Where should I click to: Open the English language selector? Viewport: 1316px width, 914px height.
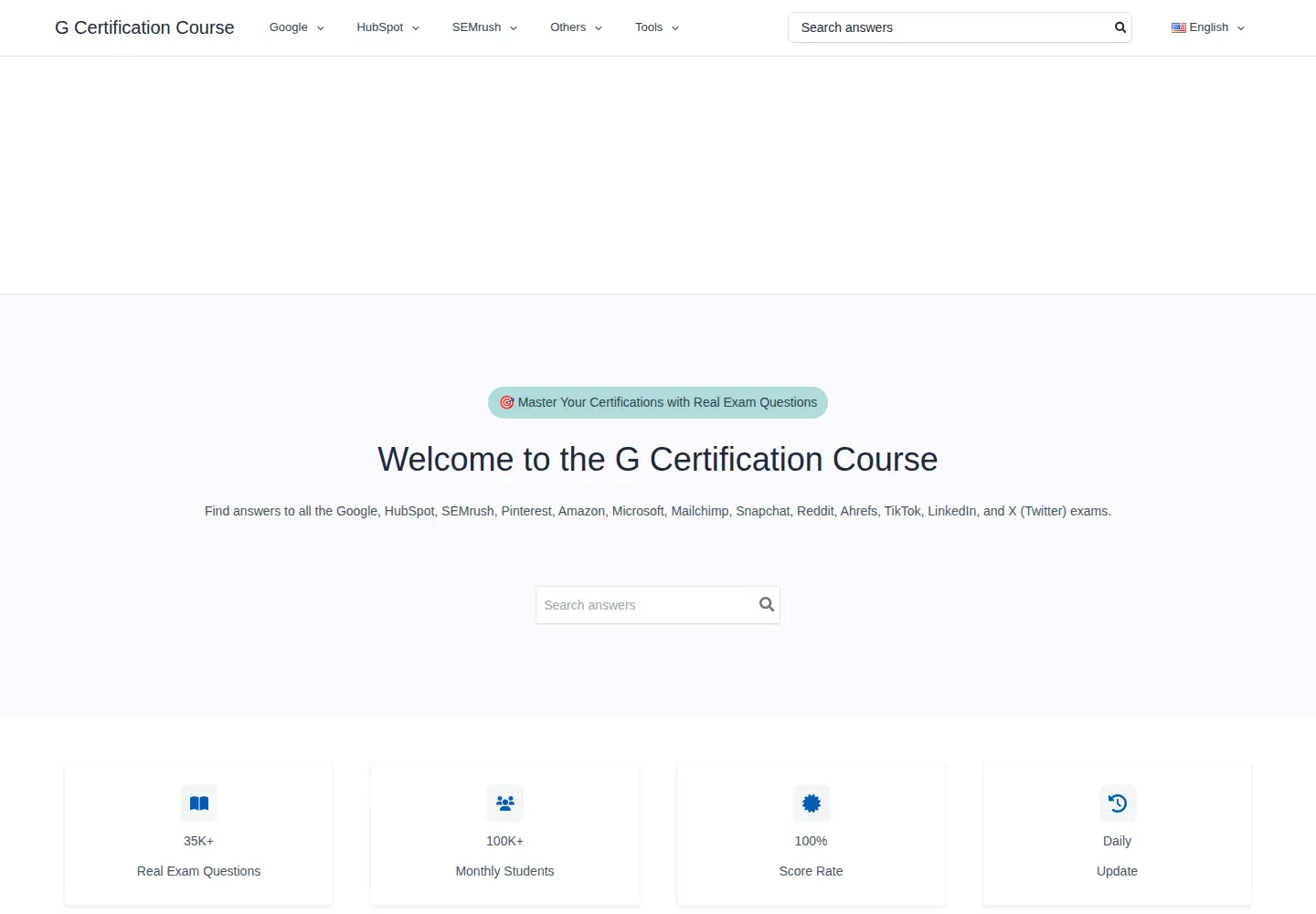click(1208, 27)
